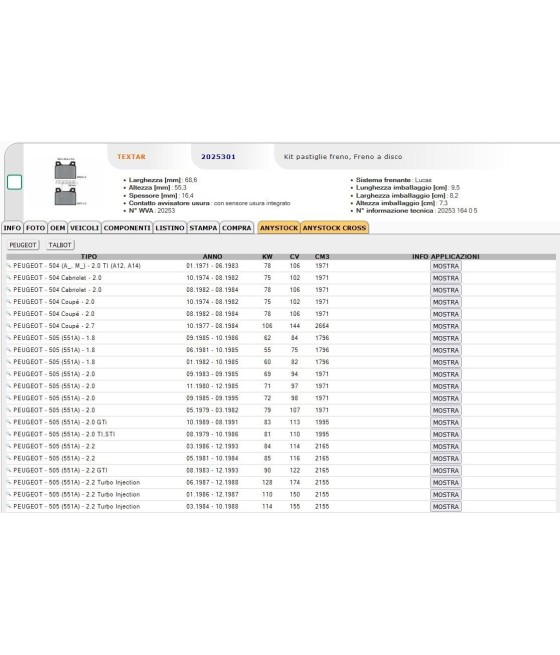Image resolution: width=560 pixels, height=655 pixels.
Task: Open the ANYSTOCK CROSS tab
Action: click(334, 228)
